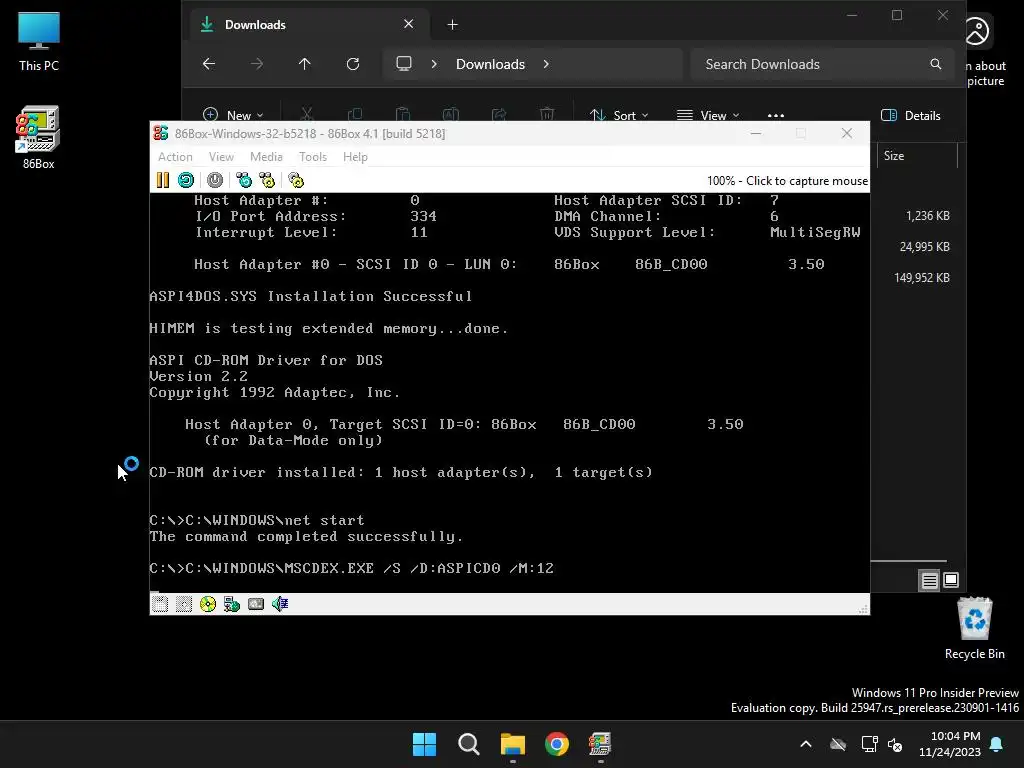Click second floppy drive status icon
1024x768 pixels.
[184, 604]
